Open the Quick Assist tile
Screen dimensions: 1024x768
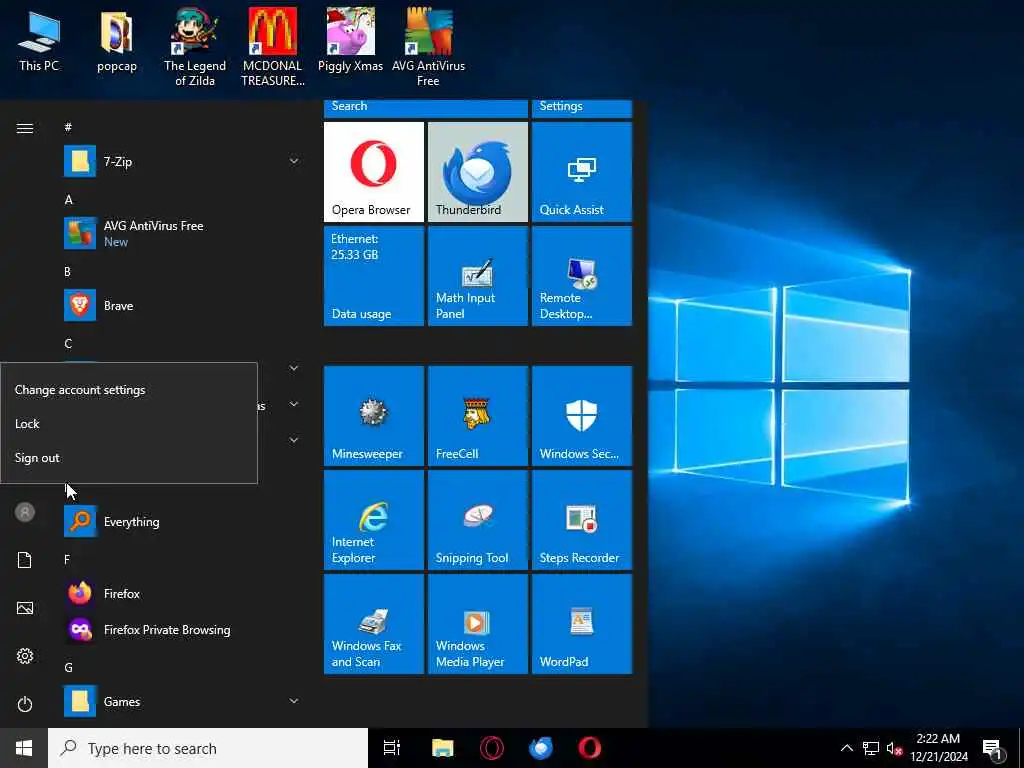coord(582,172)
